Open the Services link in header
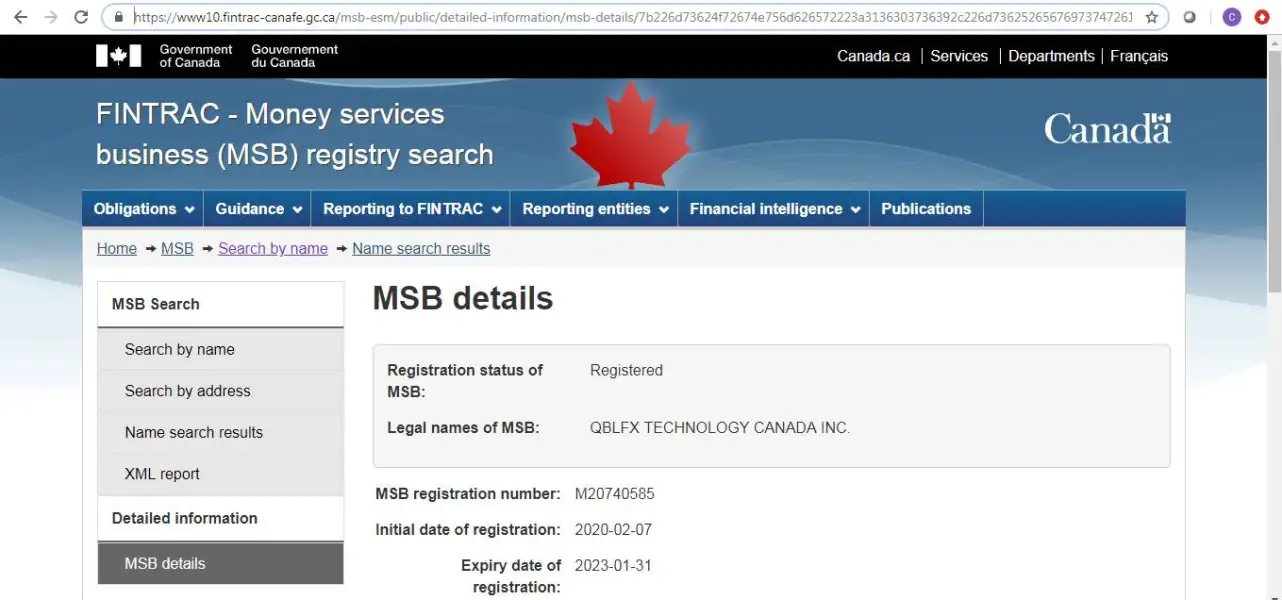The width and height of the screenshot is (1282, 600). point(959,56)
